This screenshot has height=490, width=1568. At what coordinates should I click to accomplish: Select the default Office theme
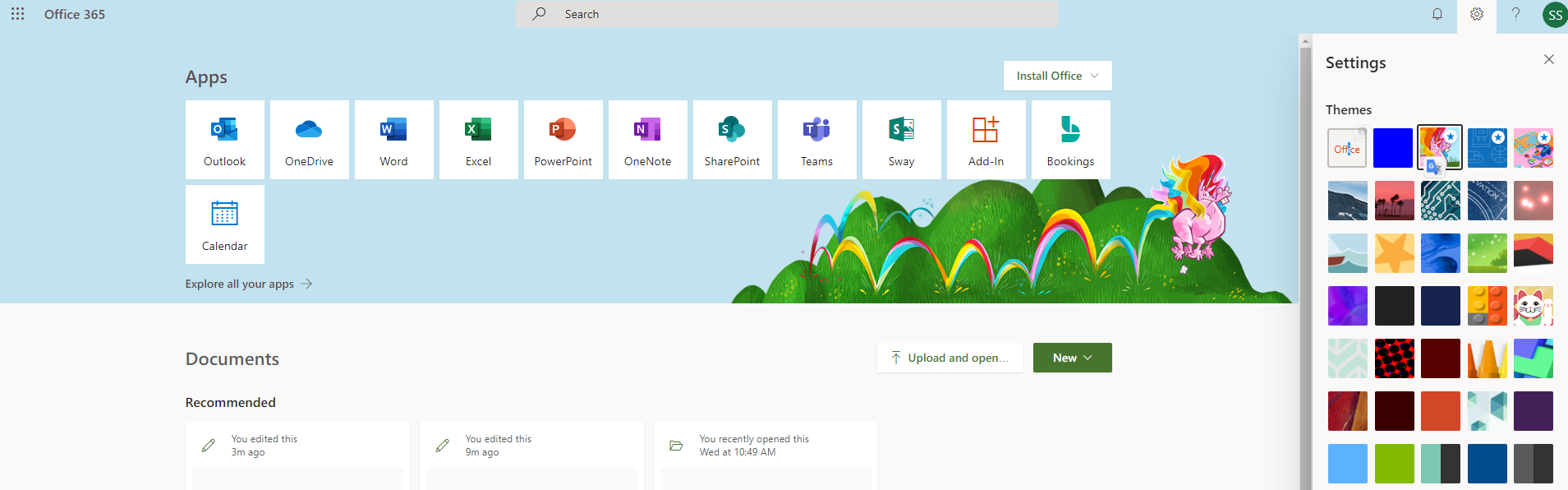coord(1348,148)
